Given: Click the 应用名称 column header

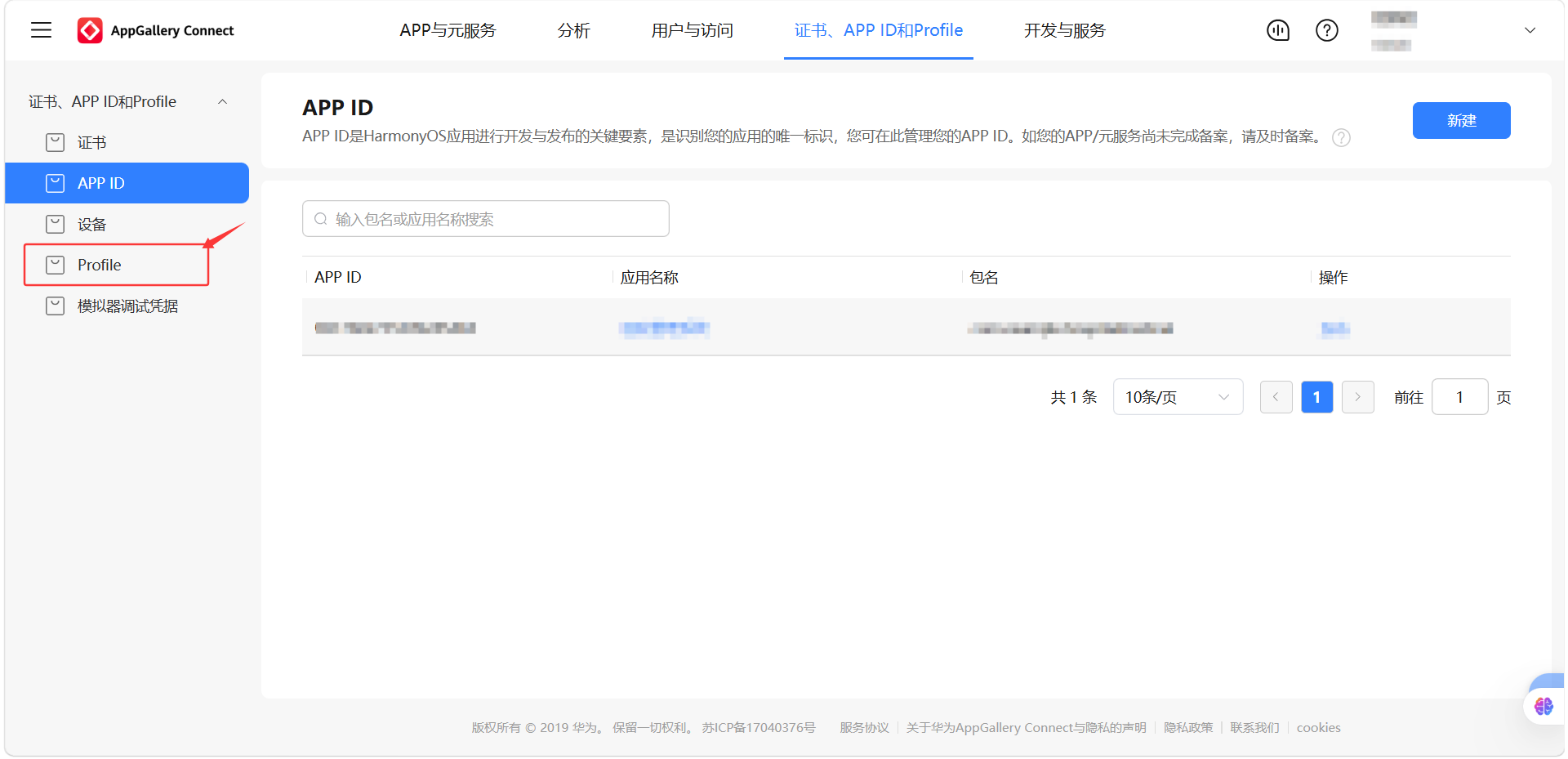Looking at the screenshot, I should [x=649, y=277].
